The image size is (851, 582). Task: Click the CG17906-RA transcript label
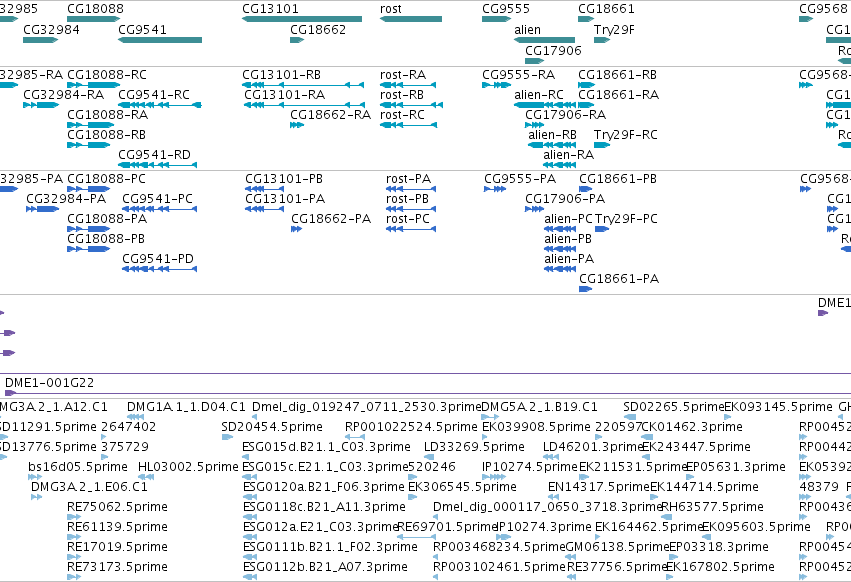tap(565, 115)
